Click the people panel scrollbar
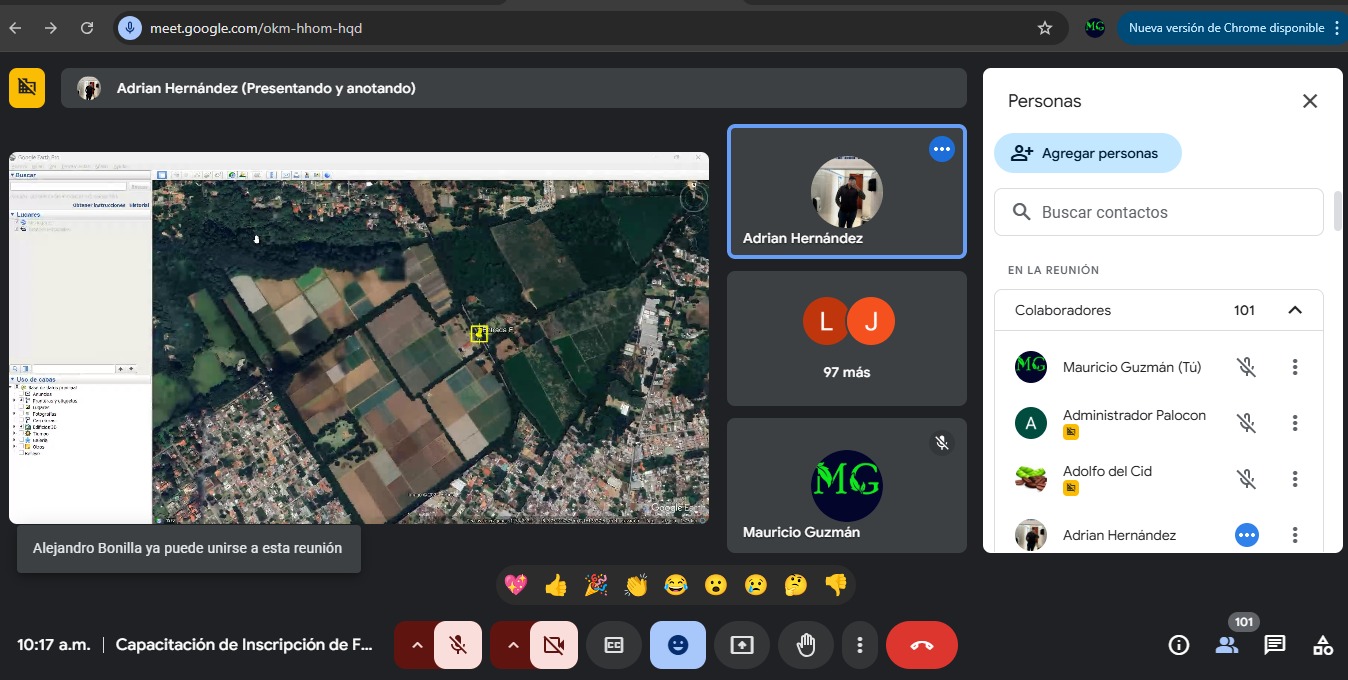 (x=1337, y=210)
